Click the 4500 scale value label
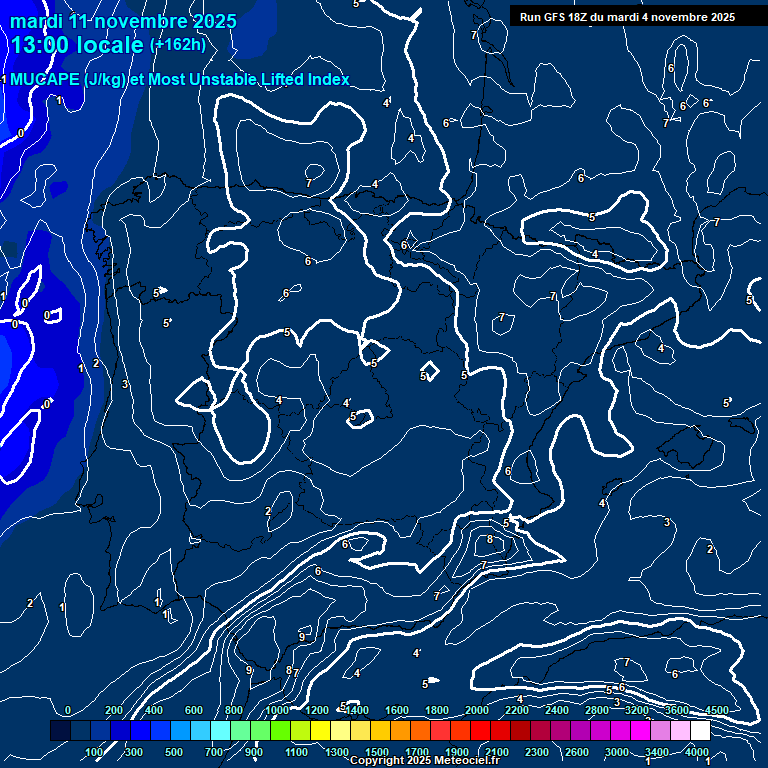 tap(717, 710)
